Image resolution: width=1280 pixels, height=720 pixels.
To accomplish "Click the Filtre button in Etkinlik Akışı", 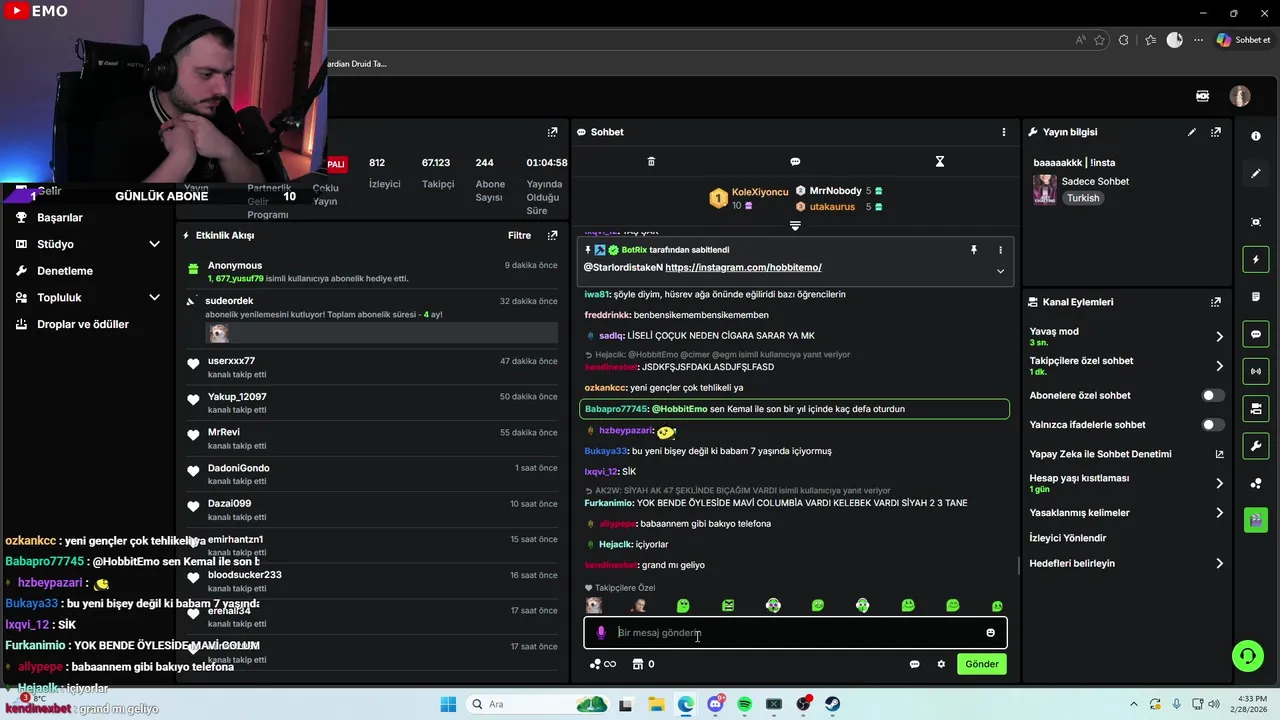I will 519,235.
